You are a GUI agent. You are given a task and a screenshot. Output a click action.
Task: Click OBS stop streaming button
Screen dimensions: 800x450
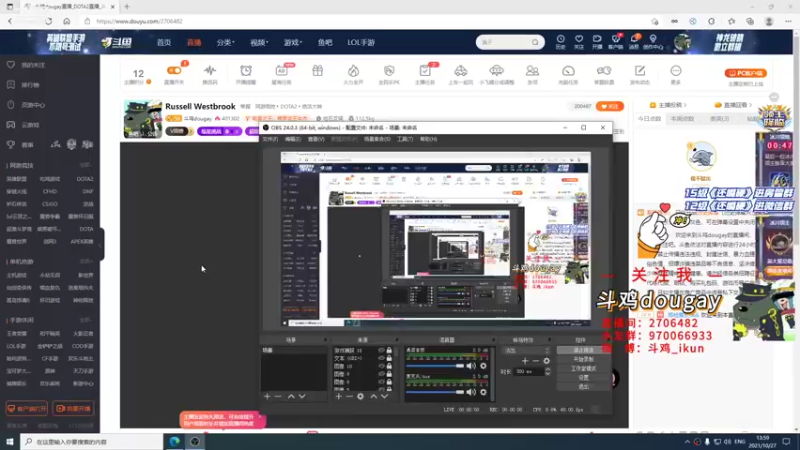click(583, 351)
